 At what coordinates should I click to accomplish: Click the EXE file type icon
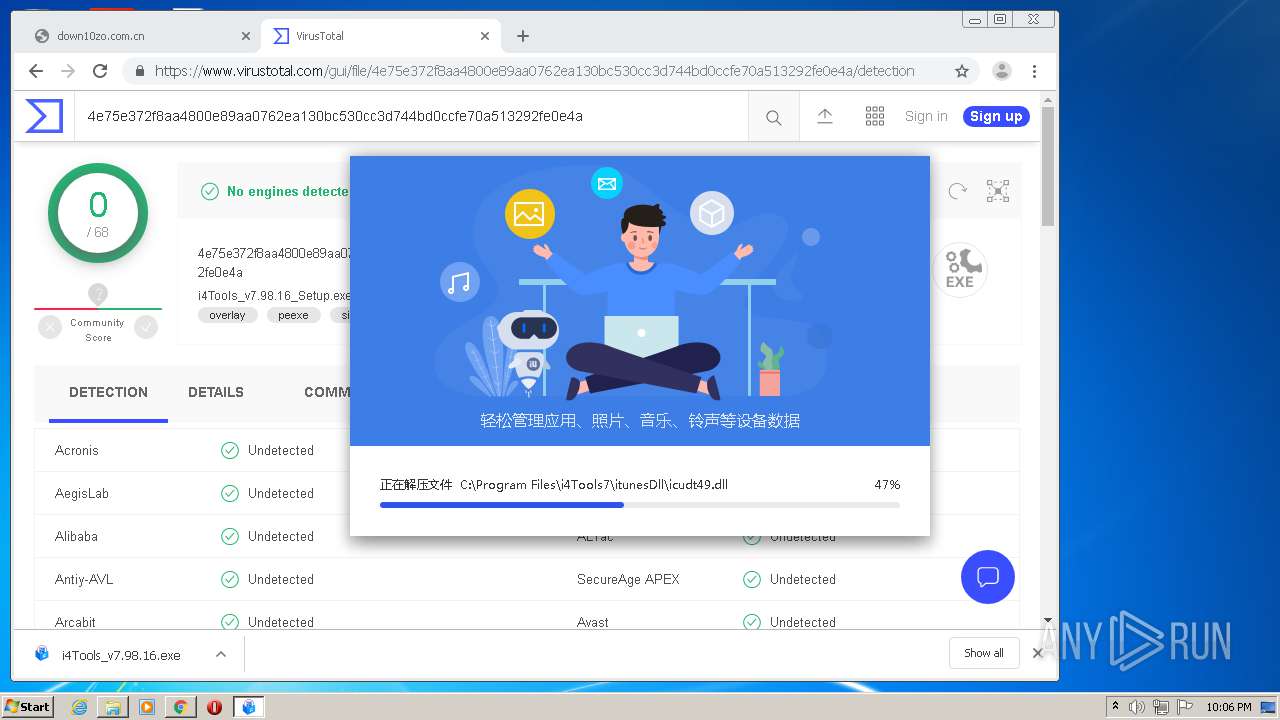[960, 269]
